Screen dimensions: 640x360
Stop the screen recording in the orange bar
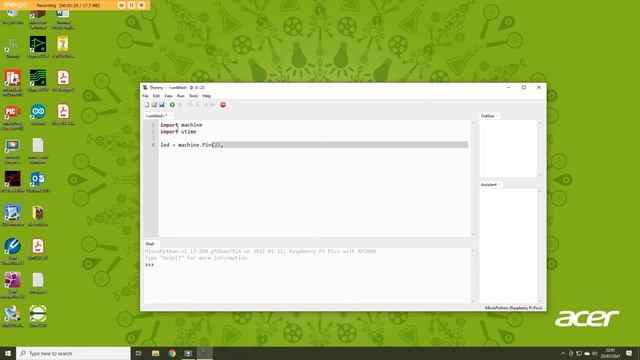coord(142,5)
